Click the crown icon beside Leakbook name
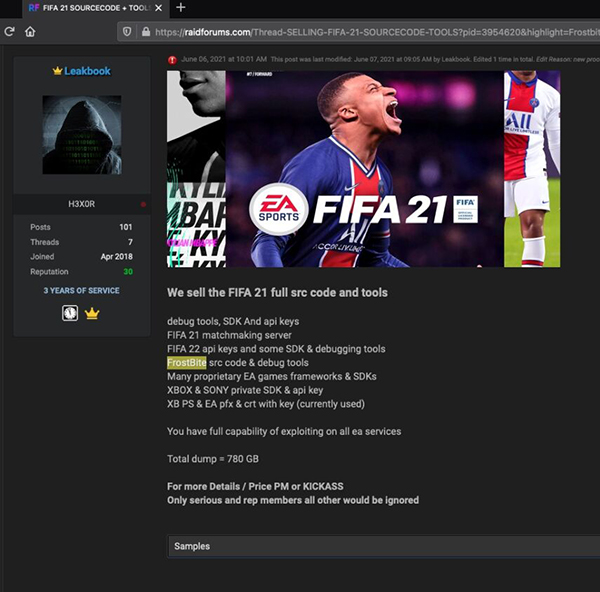This screenshot has height=592, width=600. (57, 71)
